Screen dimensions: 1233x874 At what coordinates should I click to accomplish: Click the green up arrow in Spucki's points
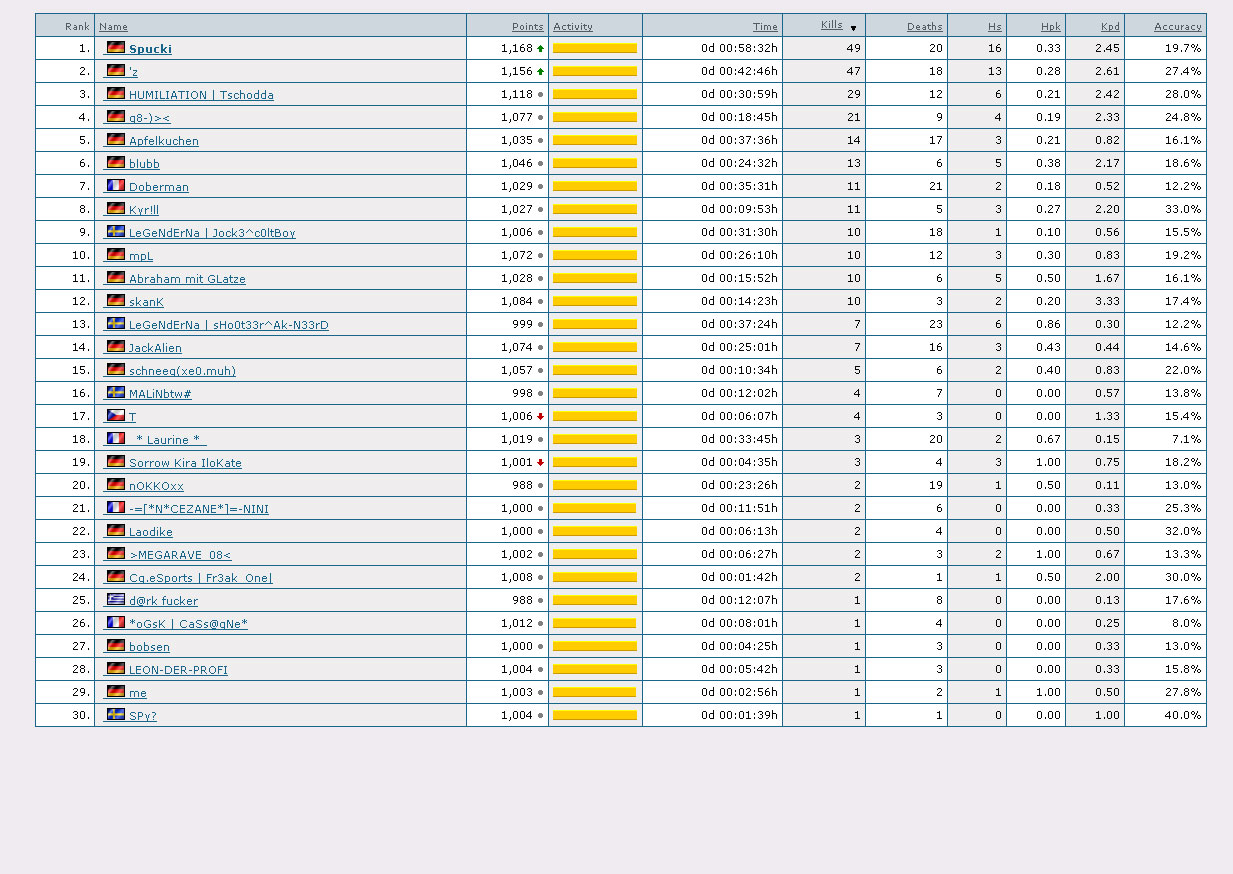point(541,48)
